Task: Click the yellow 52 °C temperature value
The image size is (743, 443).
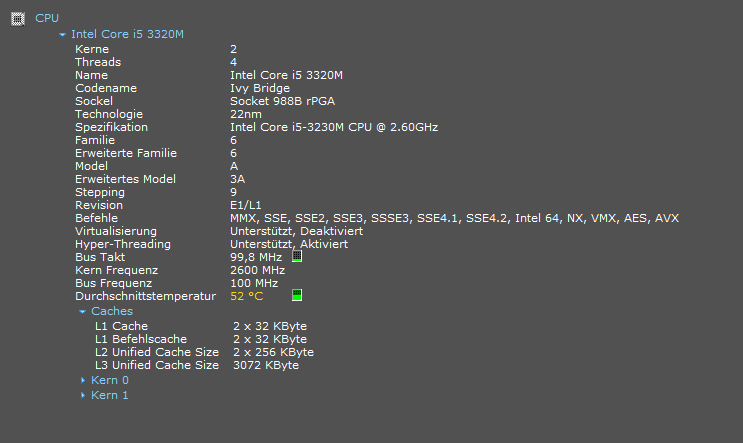Action: (x=246, y=296)
